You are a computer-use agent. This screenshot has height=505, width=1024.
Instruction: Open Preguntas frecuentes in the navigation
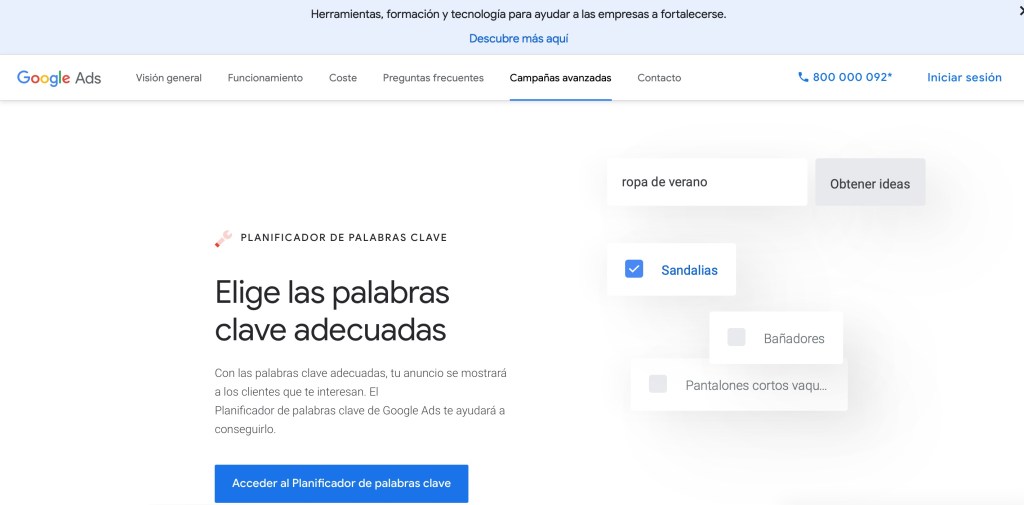coord(433,78)
